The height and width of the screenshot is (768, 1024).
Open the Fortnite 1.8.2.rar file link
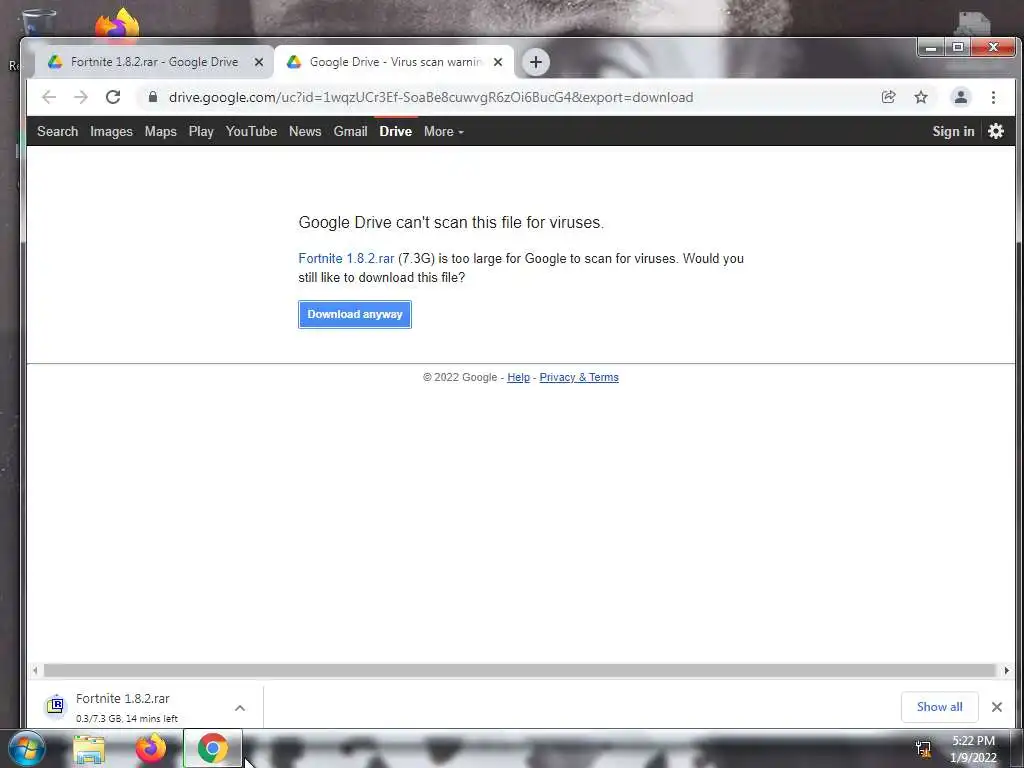(x=346, y=259)
